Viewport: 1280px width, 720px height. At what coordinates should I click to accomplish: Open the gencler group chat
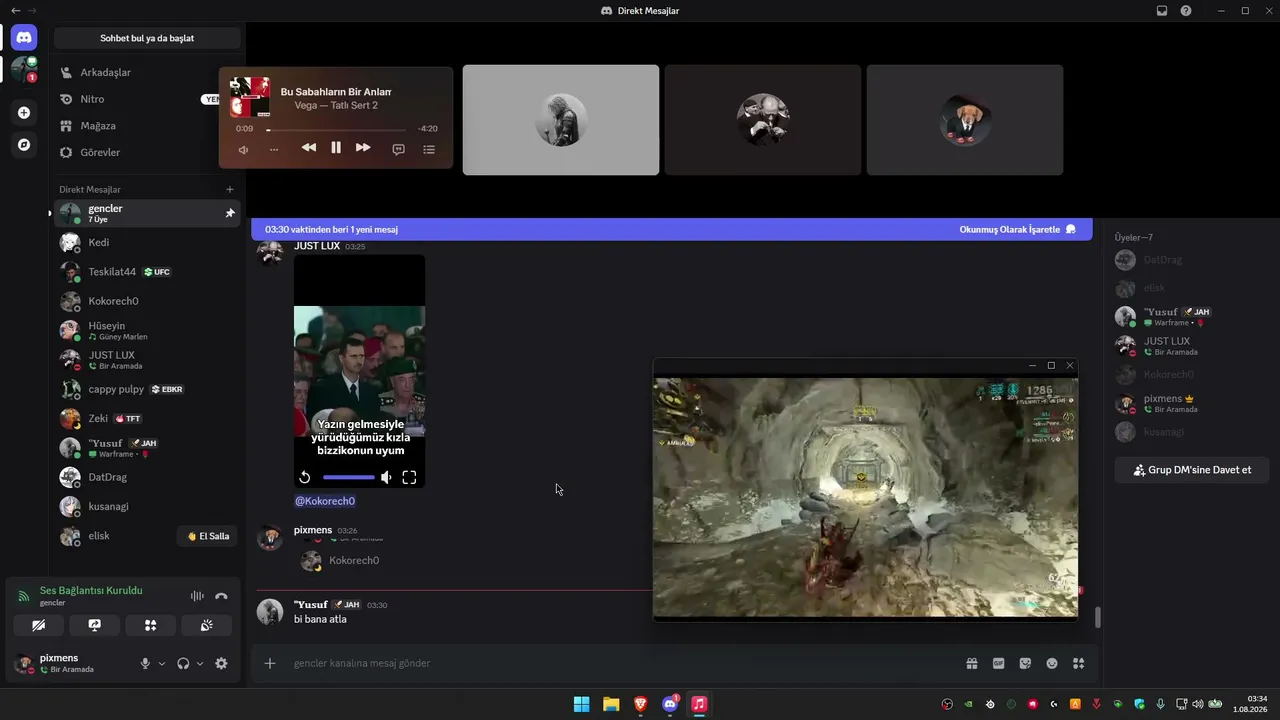tap(147, 213)
